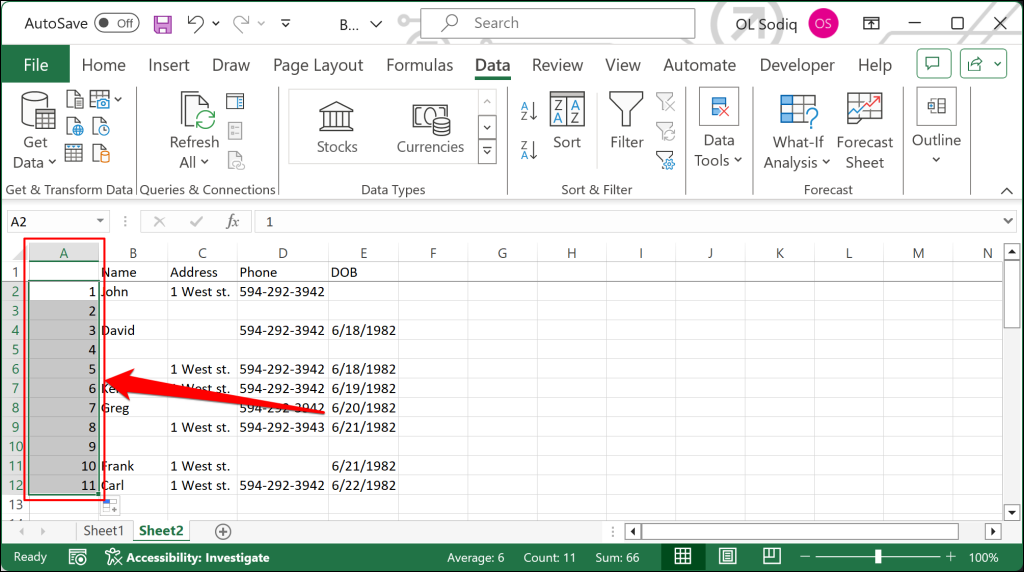
Task: Click the Sort Z to A icon
Action: pyautogui.click(x=529, y=151)
